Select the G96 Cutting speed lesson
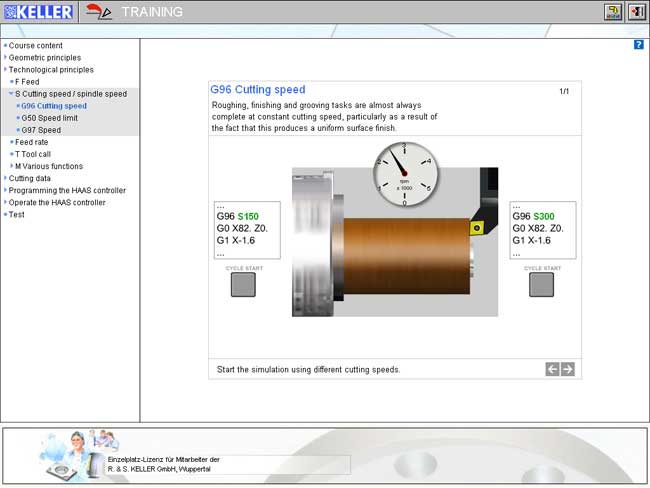Image resolution: width=650 pixels, height=488 pixels. click(54, 106)
